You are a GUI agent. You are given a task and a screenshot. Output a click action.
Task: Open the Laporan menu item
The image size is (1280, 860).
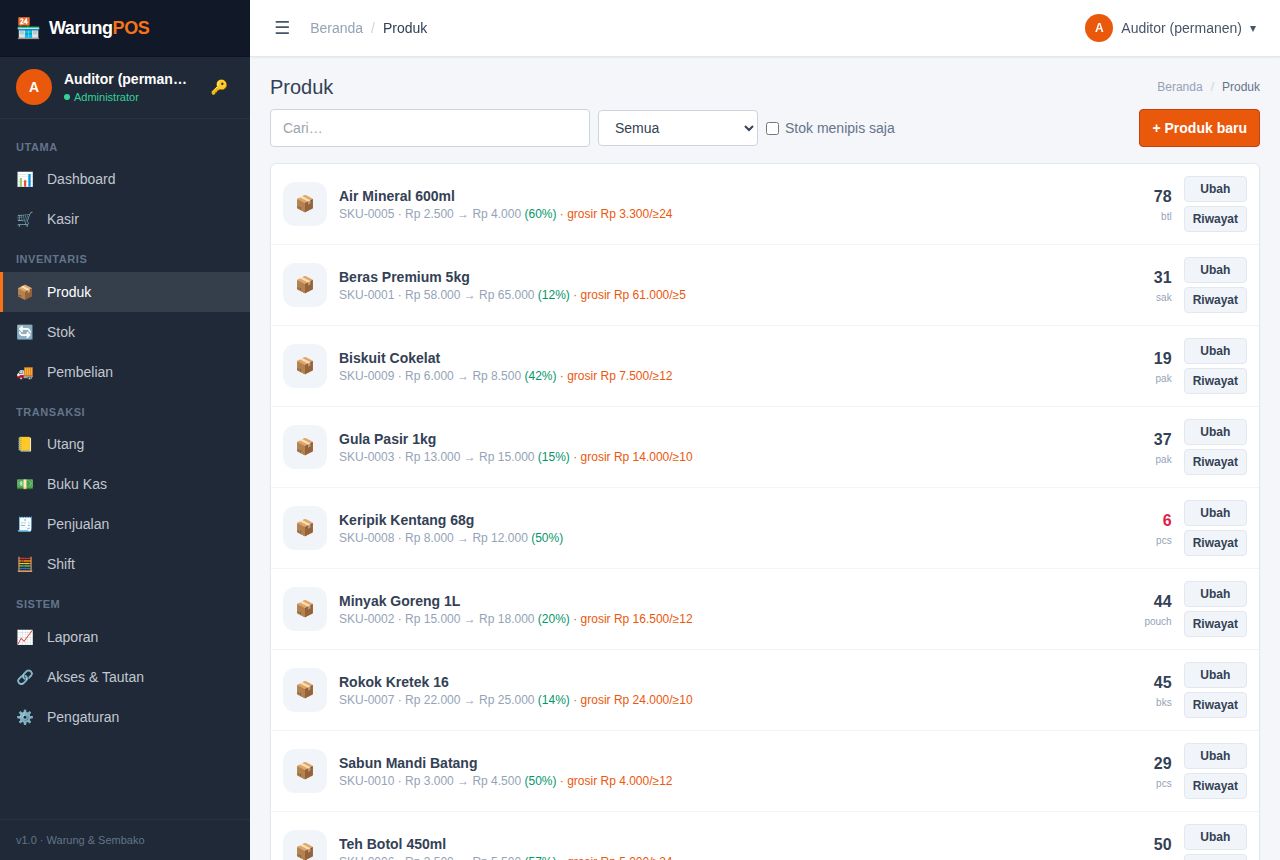125,637
